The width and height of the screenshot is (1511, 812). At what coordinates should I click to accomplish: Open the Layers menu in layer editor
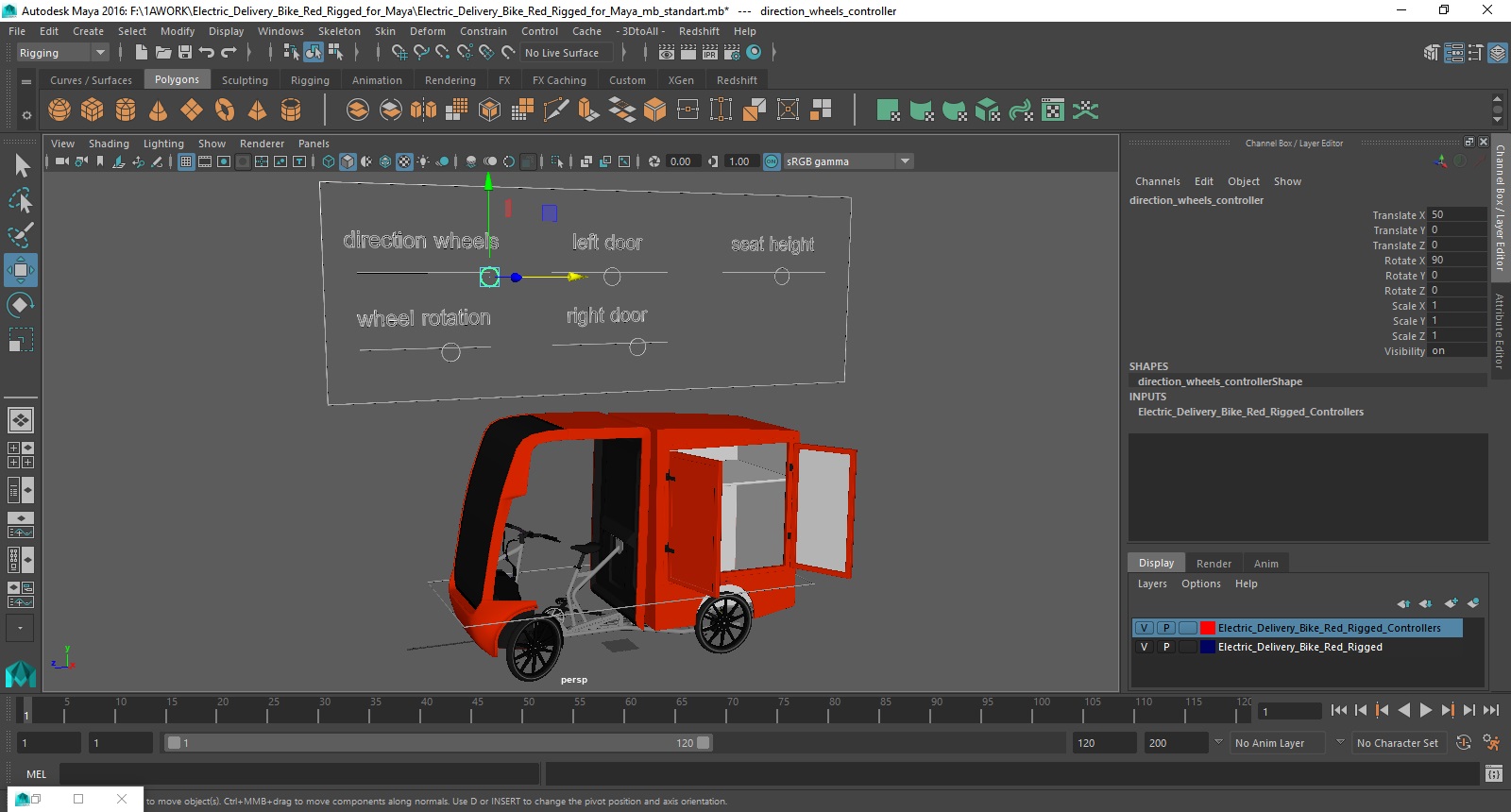pos(1151,584)
